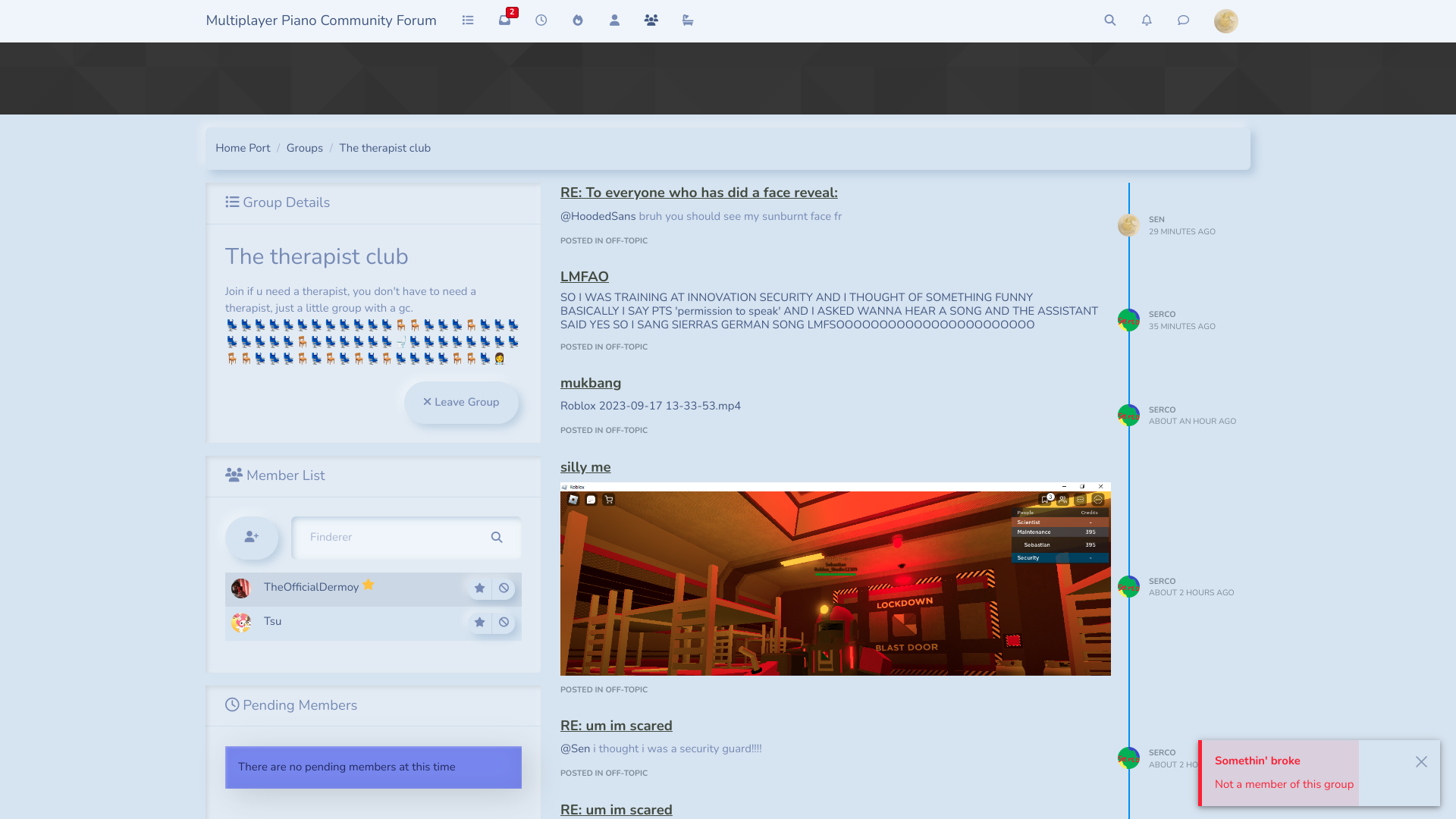This screenshot has width=1456, height=819.
Task: Open the user avatar menu in top bar
Action: coord(1225,21)
